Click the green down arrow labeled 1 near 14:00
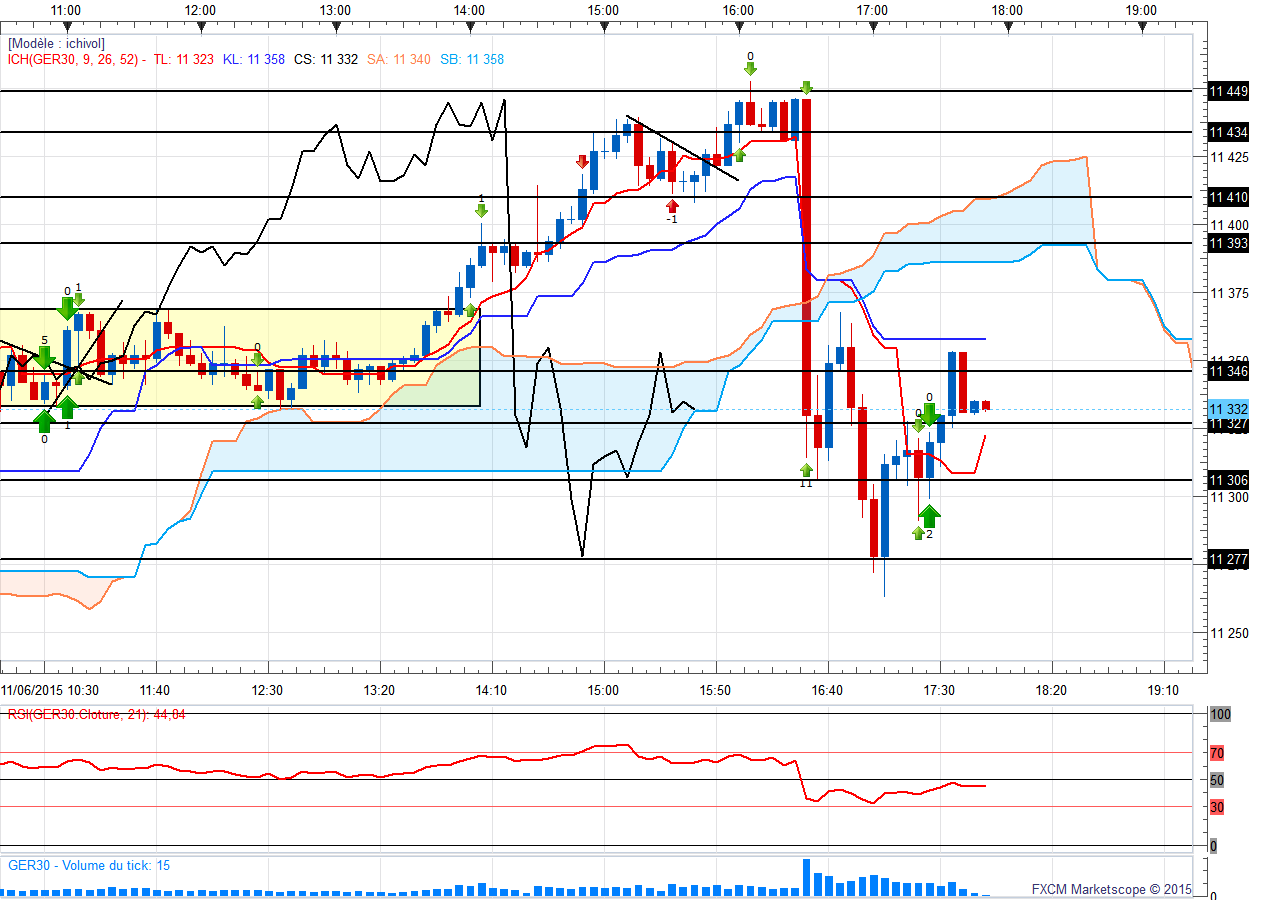1265x900 pixels. pos(481,210)
